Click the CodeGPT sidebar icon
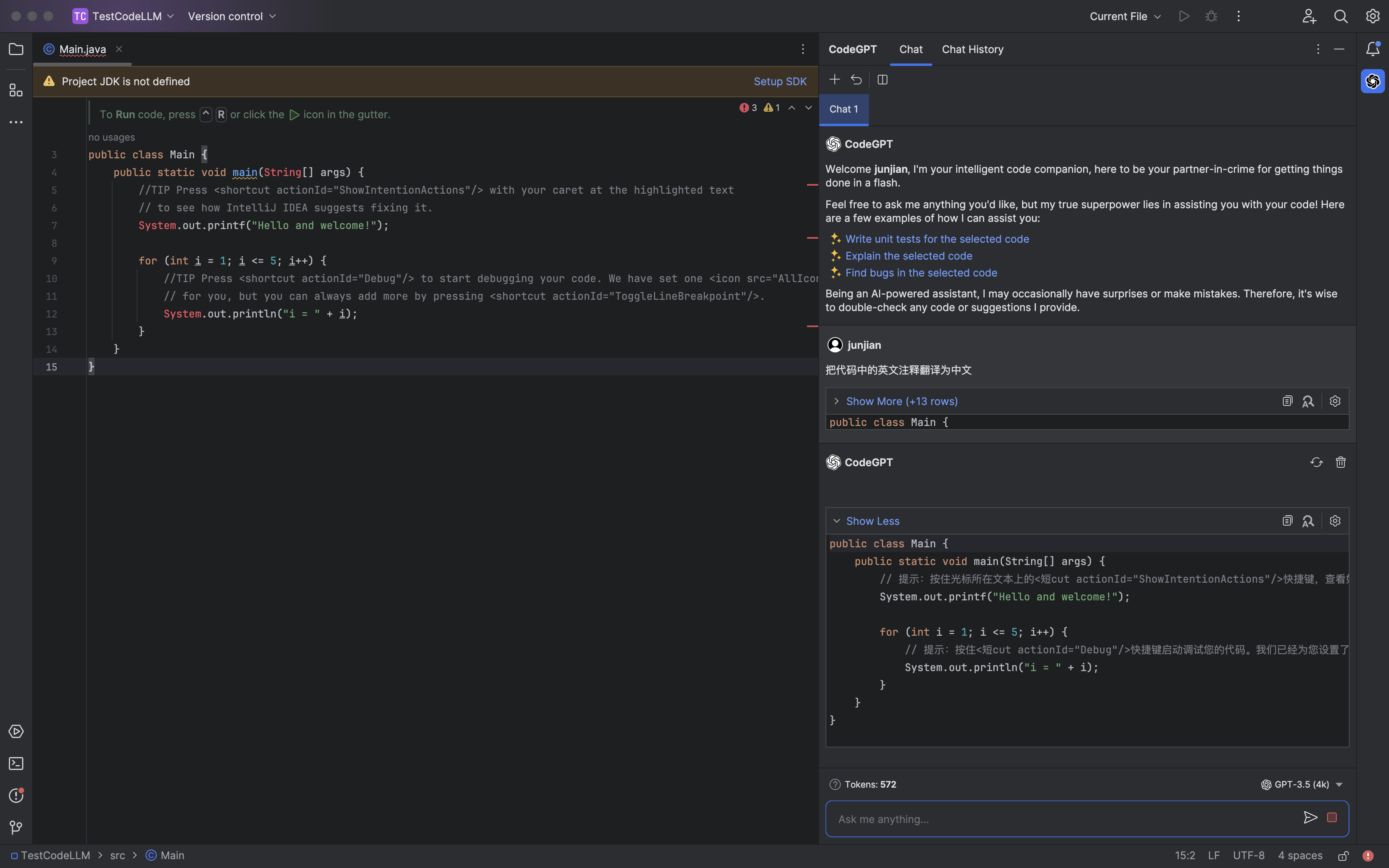The image size is (1389, 868). 1373,81
